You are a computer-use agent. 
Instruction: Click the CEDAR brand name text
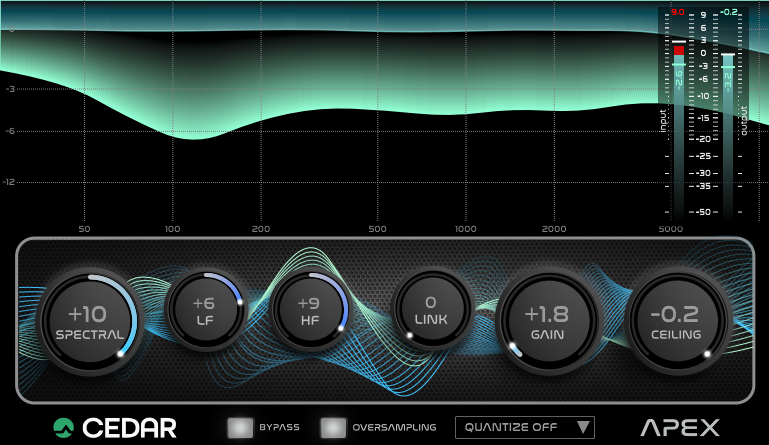pos(130,428)
